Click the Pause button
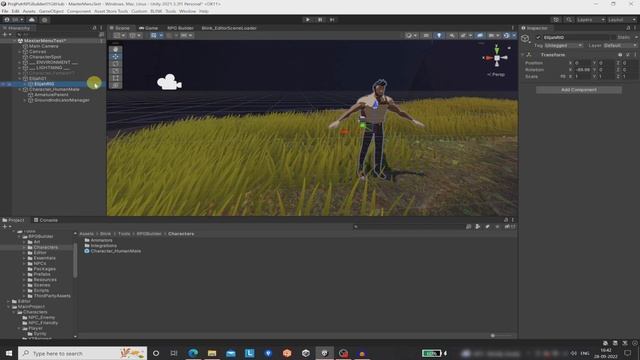This screenshot has height=360, width=640. coord(320,20)
